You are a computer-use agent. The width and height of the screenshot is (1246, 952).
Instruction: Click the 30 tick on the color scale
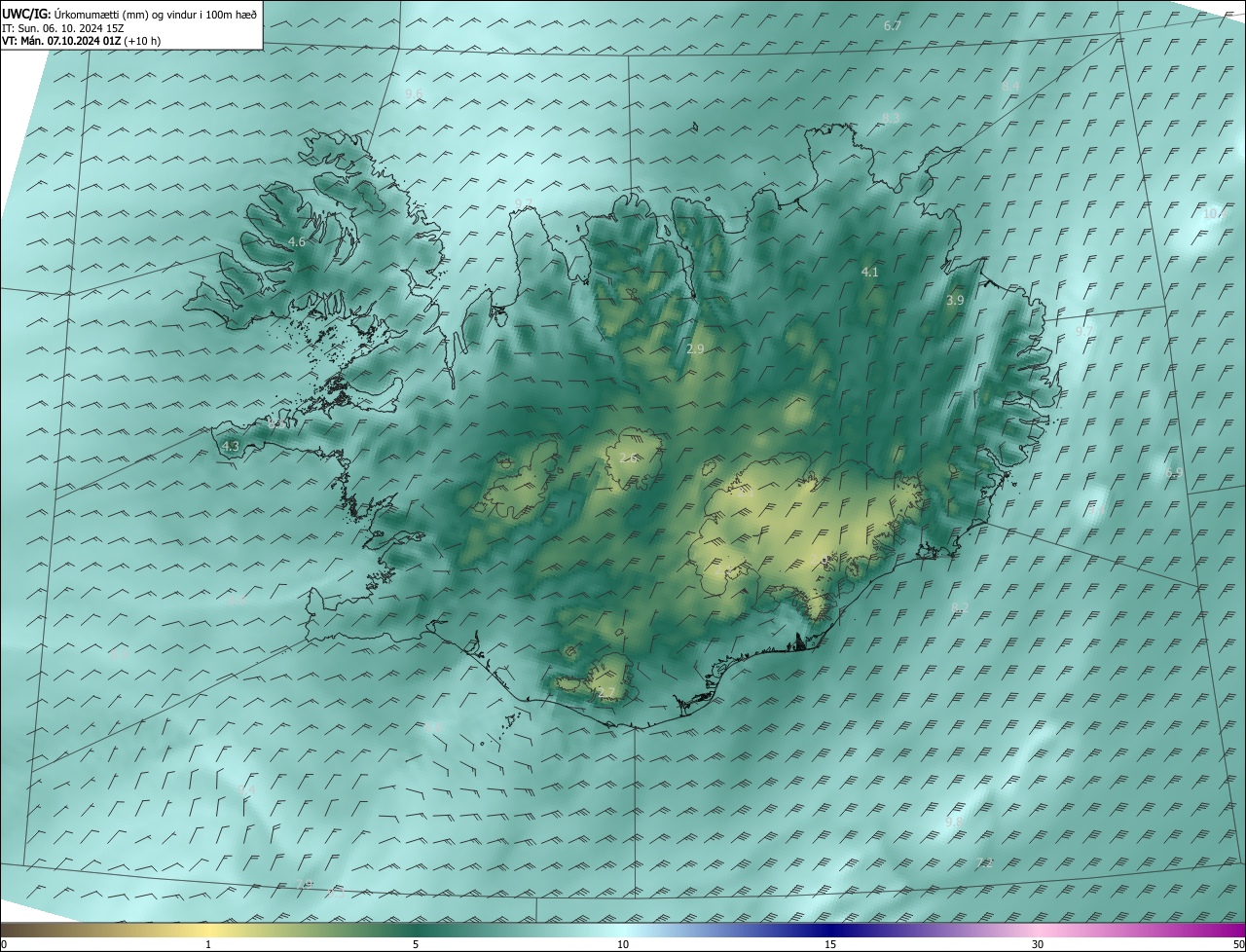(x=1038, y=944)
